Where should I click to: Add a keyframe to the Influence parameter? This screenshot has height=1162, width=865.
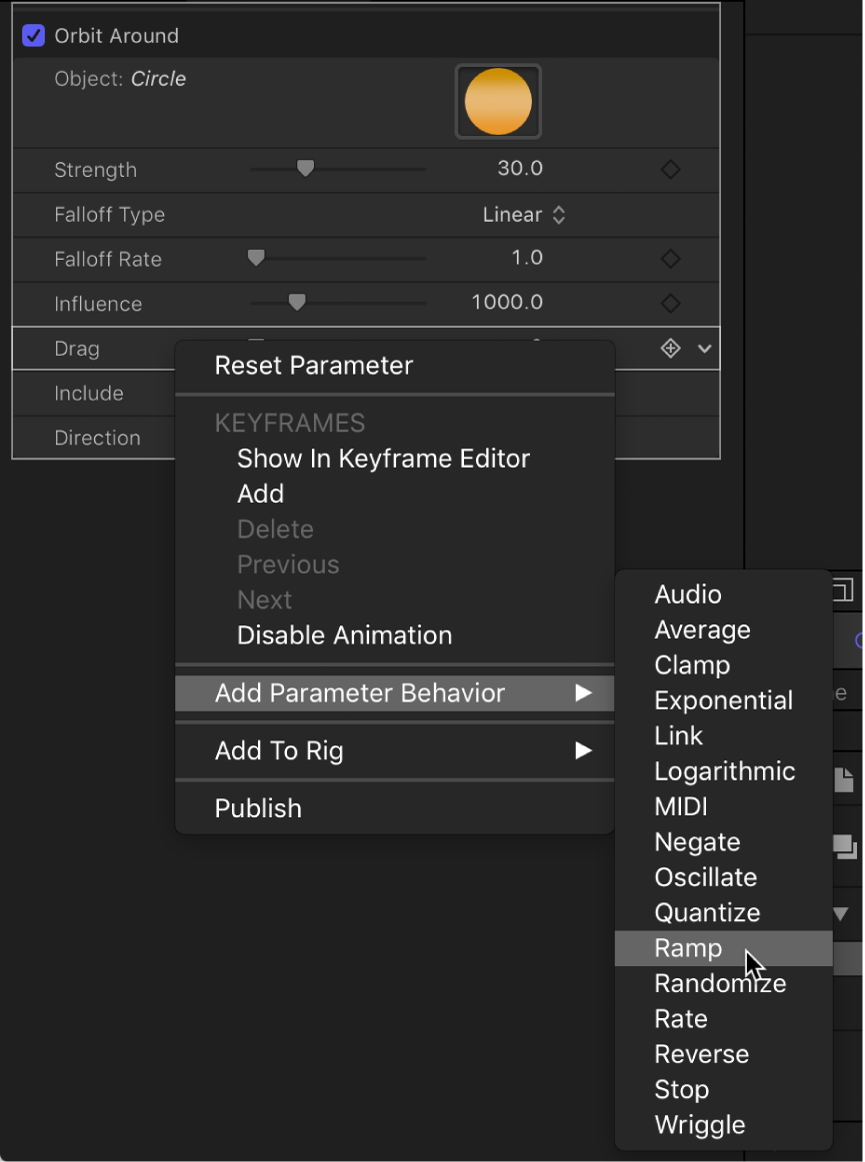(671, 304)
